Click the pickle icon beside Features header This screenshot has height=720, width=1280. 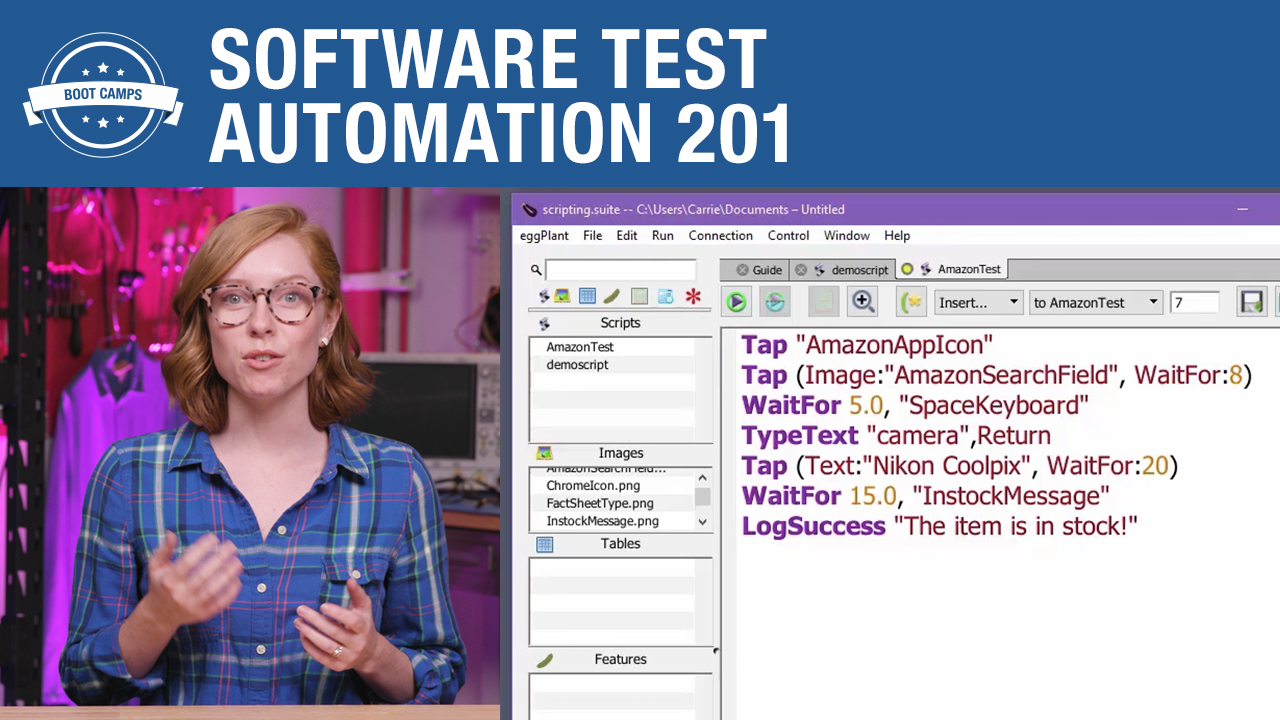point(544,660)
